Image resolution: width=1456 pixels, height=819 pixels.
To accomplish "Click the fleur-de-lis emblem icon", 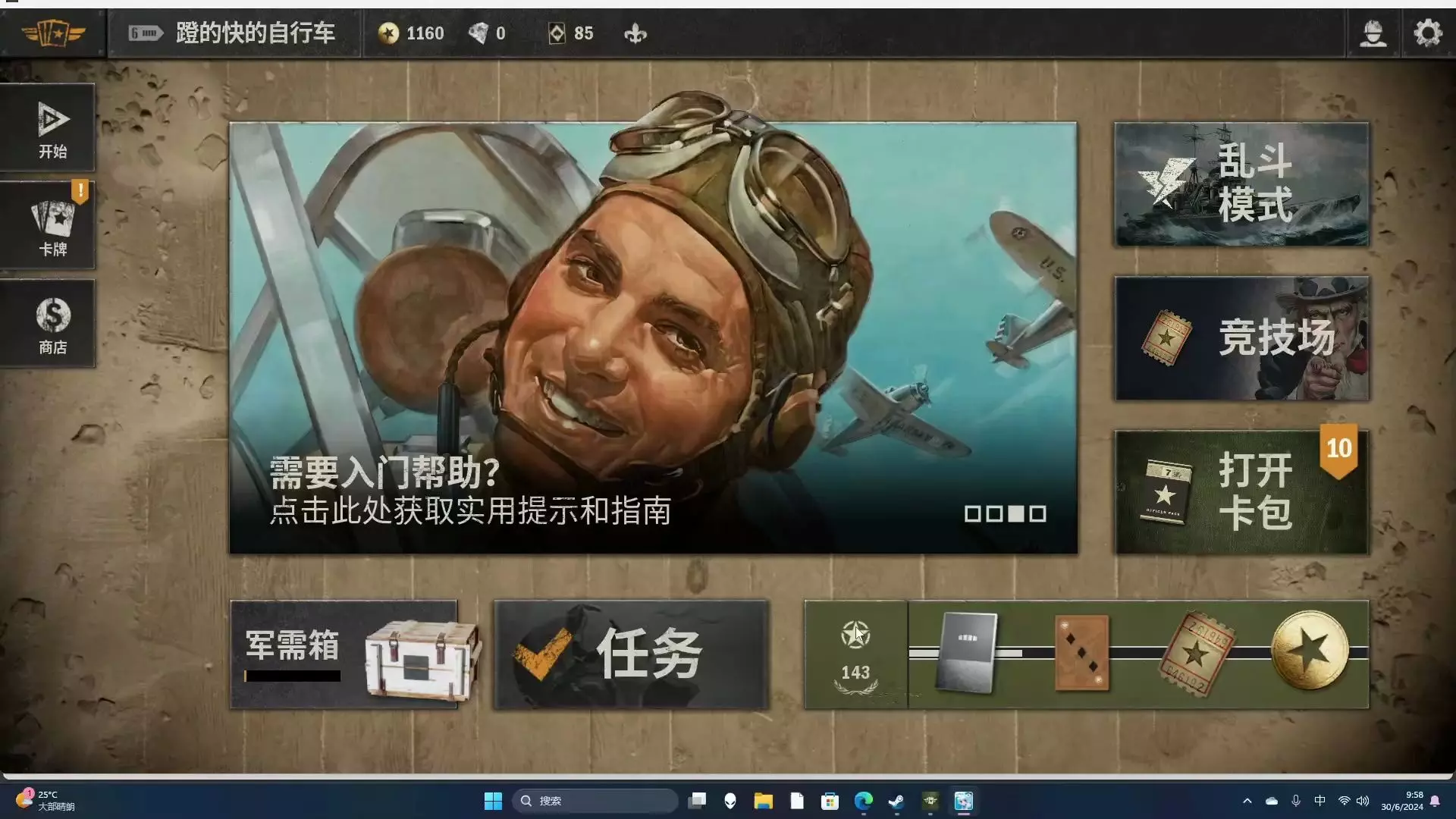I will point(635,33).
